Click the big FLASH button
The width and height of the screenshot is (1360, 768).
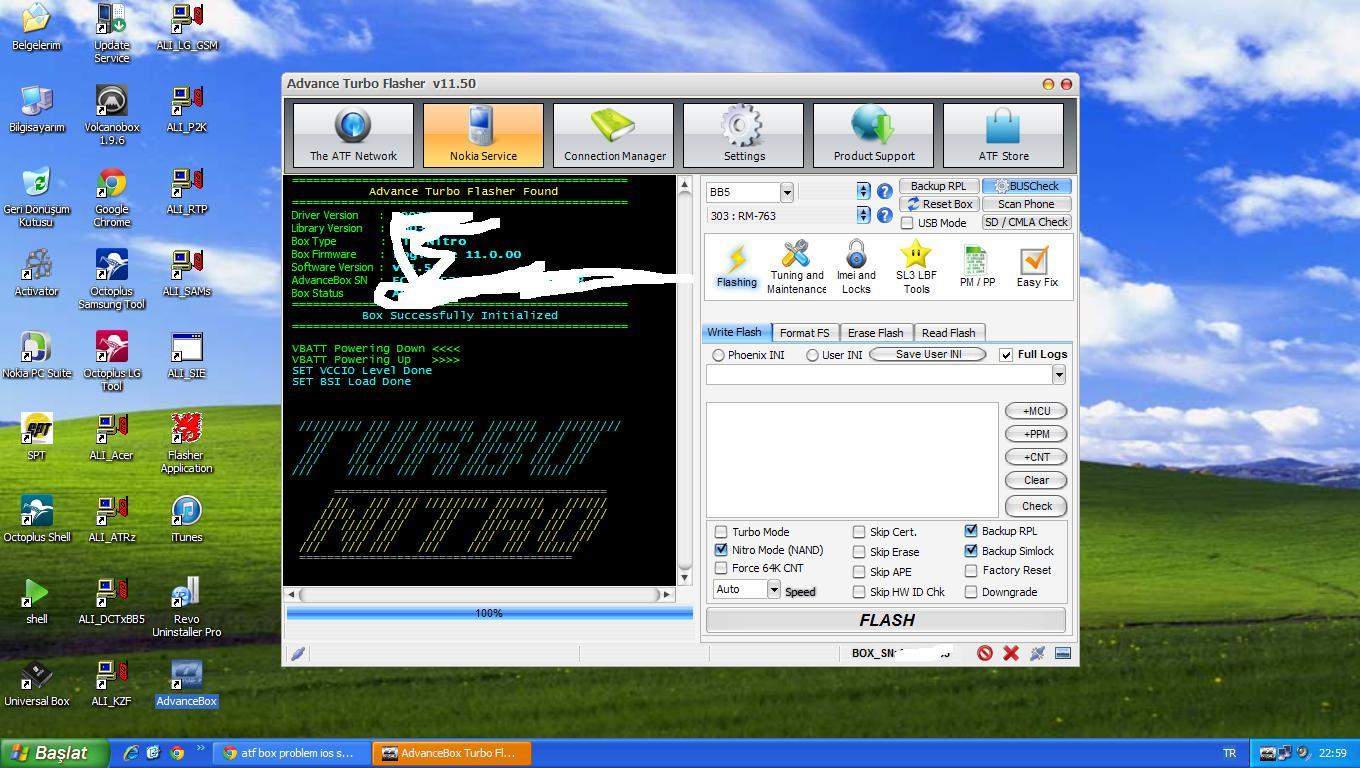pyautogui.click(x=886, y=620)
